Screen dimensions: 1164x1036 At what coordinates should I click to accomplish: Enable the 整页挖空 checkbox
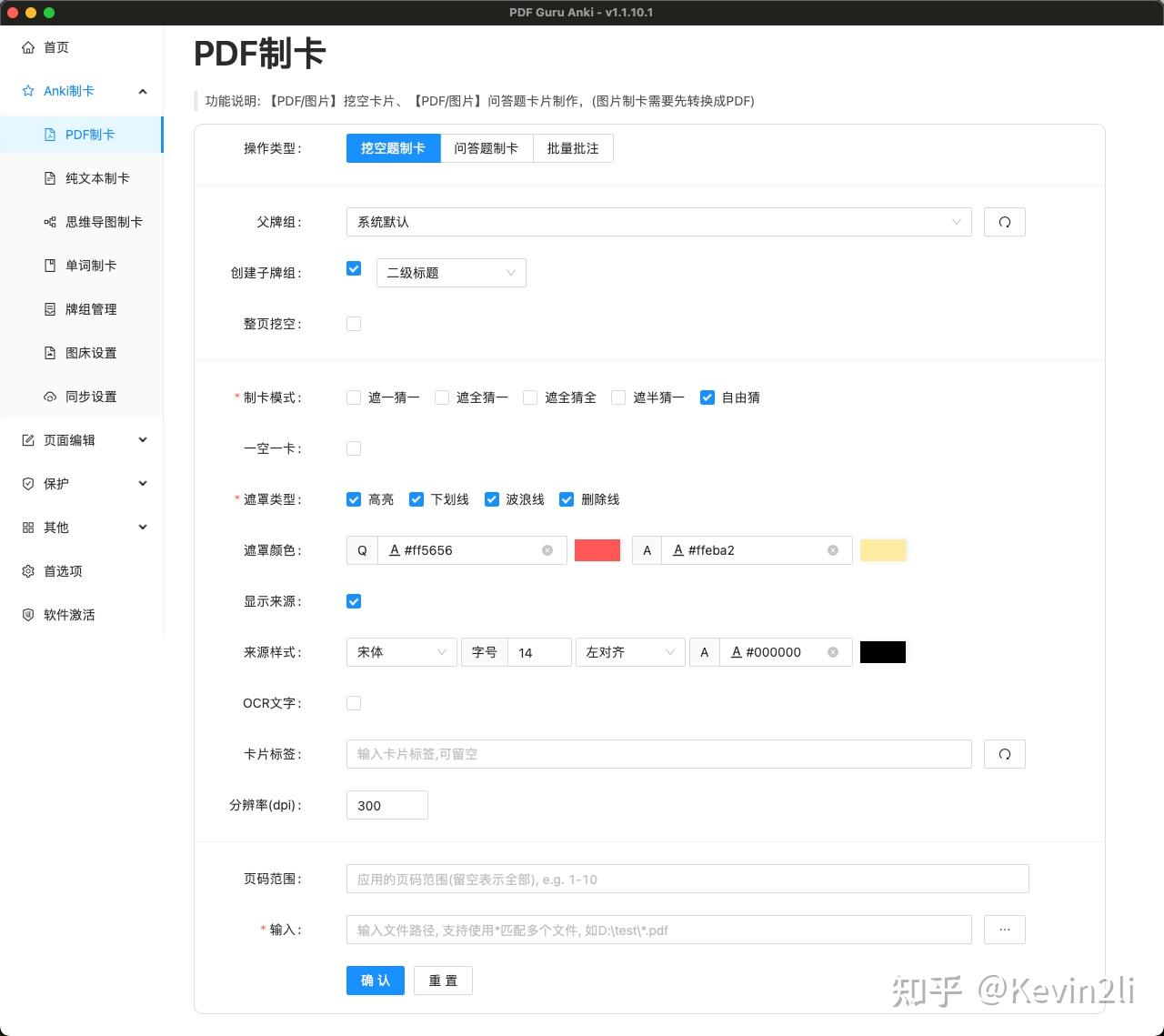(354, 324)
